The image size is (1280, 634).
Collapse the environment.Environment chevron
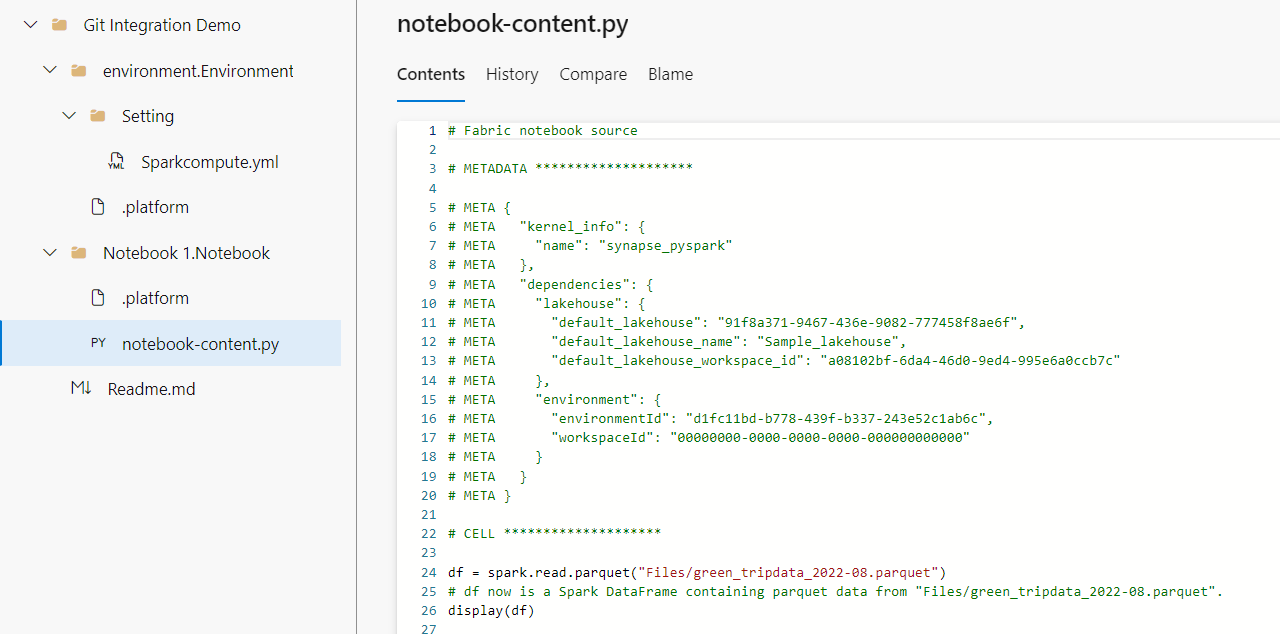click(50, 71)
